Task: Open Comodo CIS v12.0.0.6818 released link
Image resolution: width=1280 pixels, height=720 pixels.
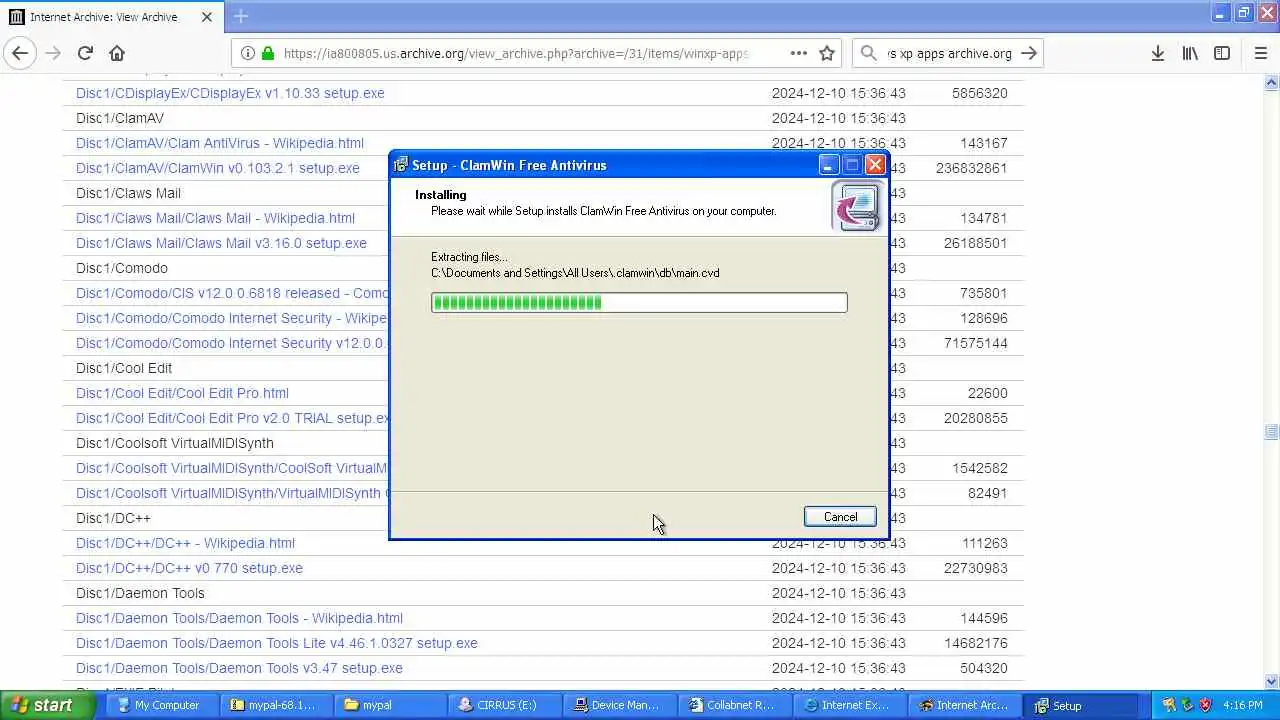Action: [x=232, y=293]
